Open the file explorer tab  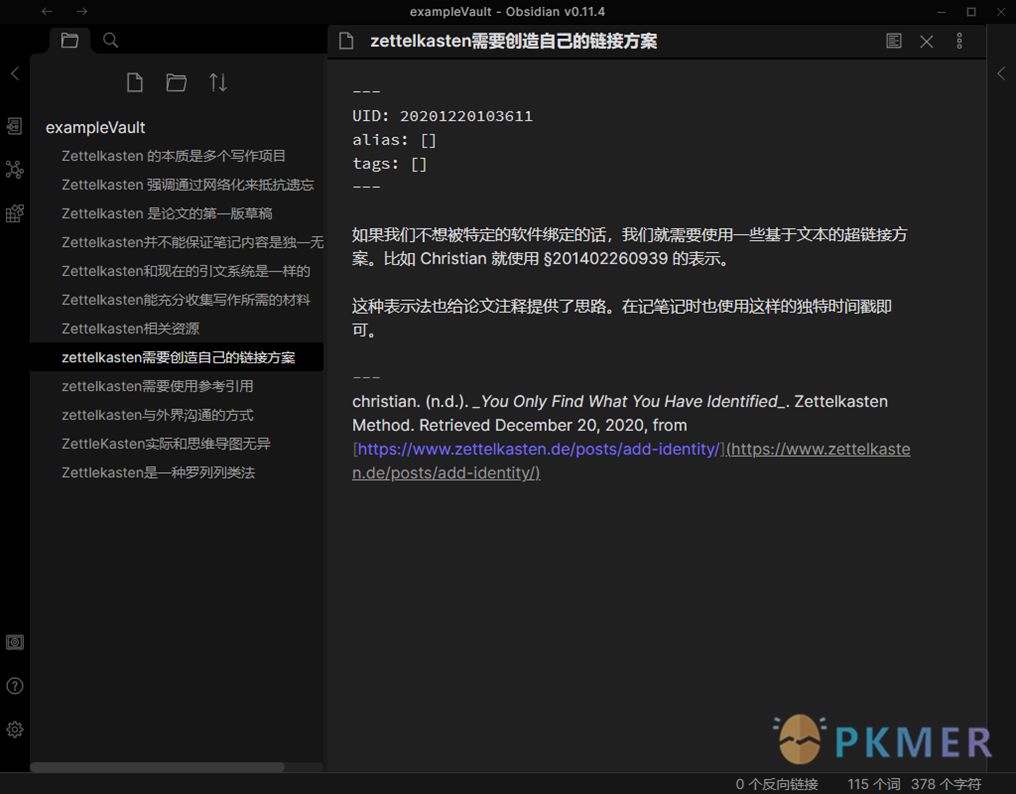70,40
